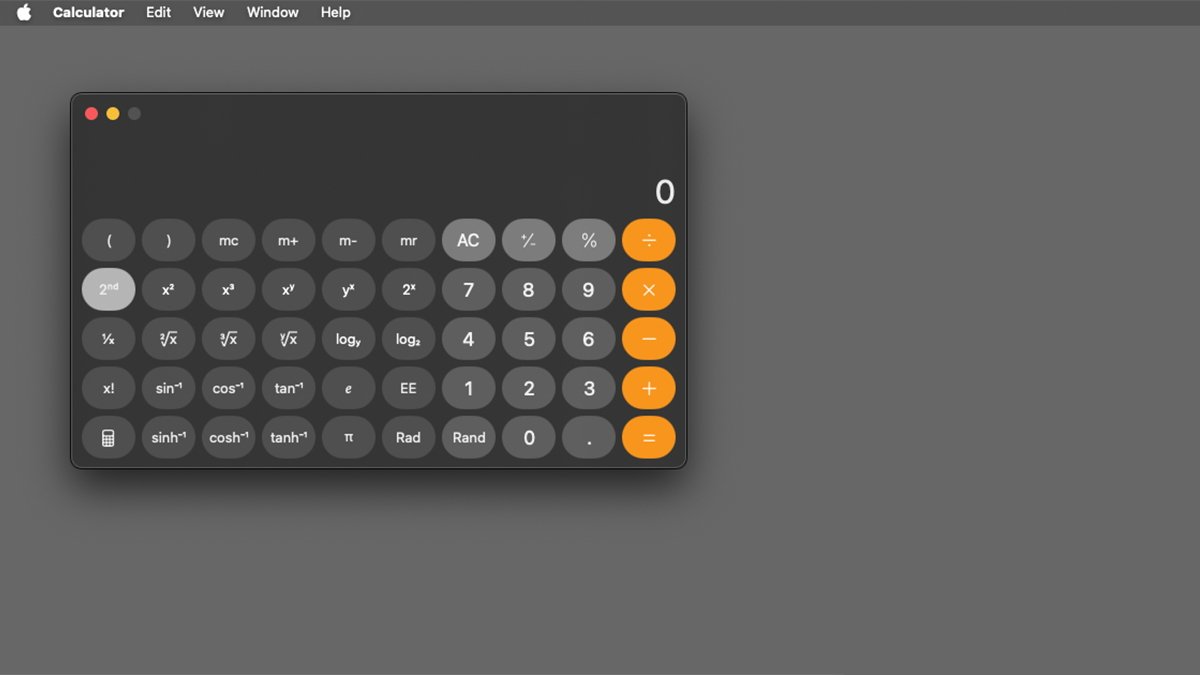Click the display value 0
This screenshot has width=1200, height=675.
pyautogui.click(x=665, y=192)
